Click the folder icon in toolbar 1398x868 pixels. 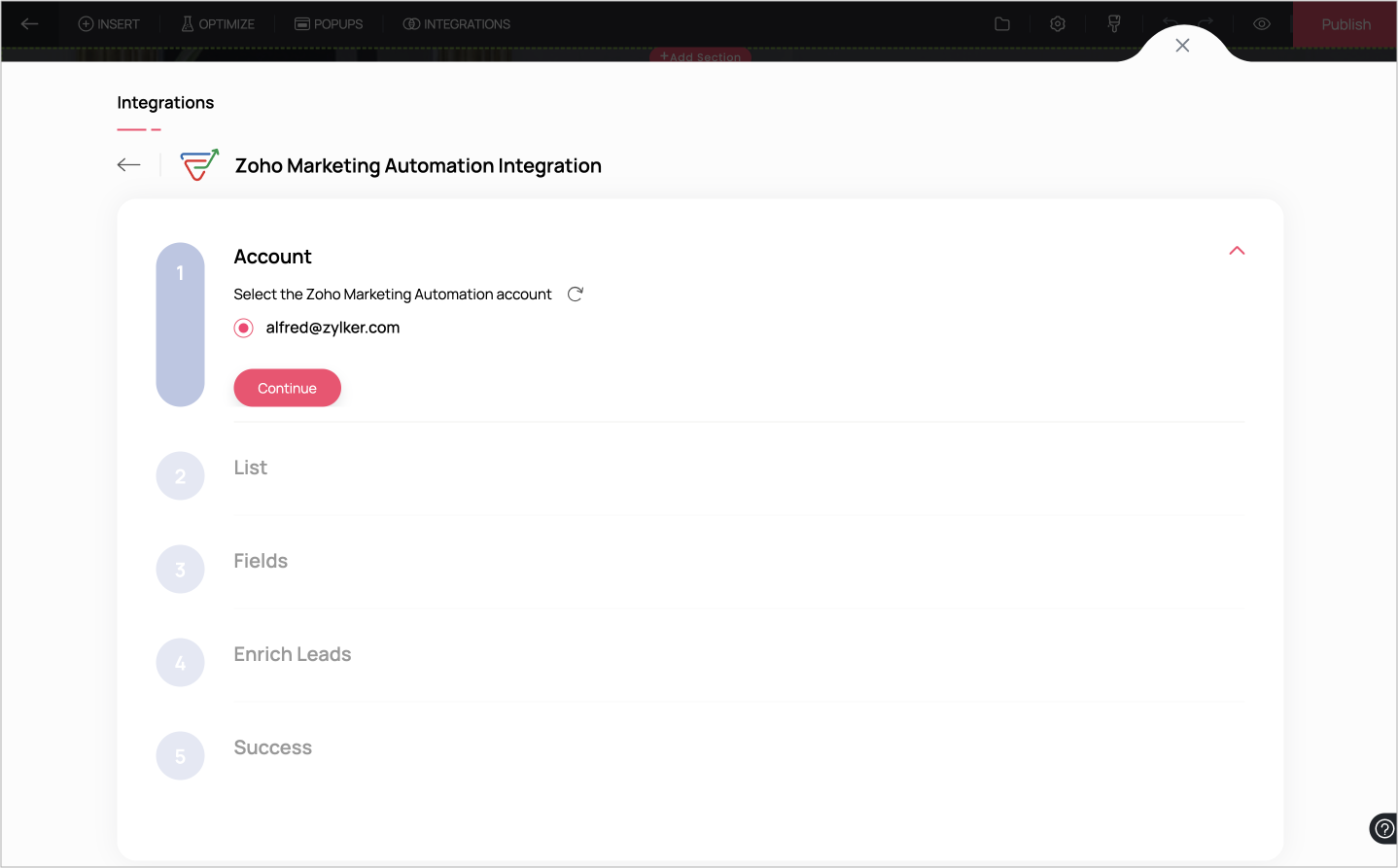pyautogui.click(x=1002, y=24)
